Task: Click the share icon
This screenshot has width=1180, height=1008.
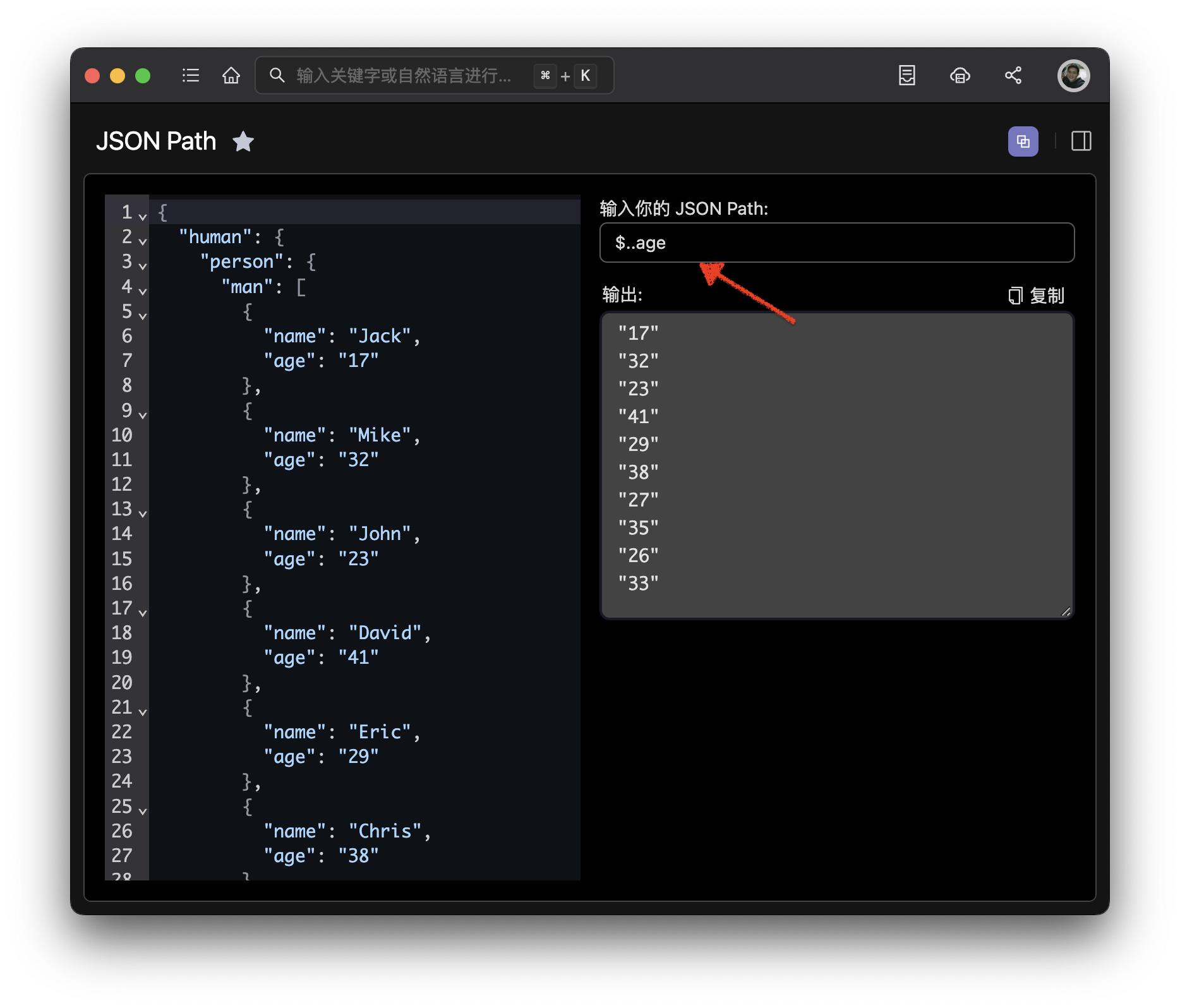Action: click(1013, 76)
